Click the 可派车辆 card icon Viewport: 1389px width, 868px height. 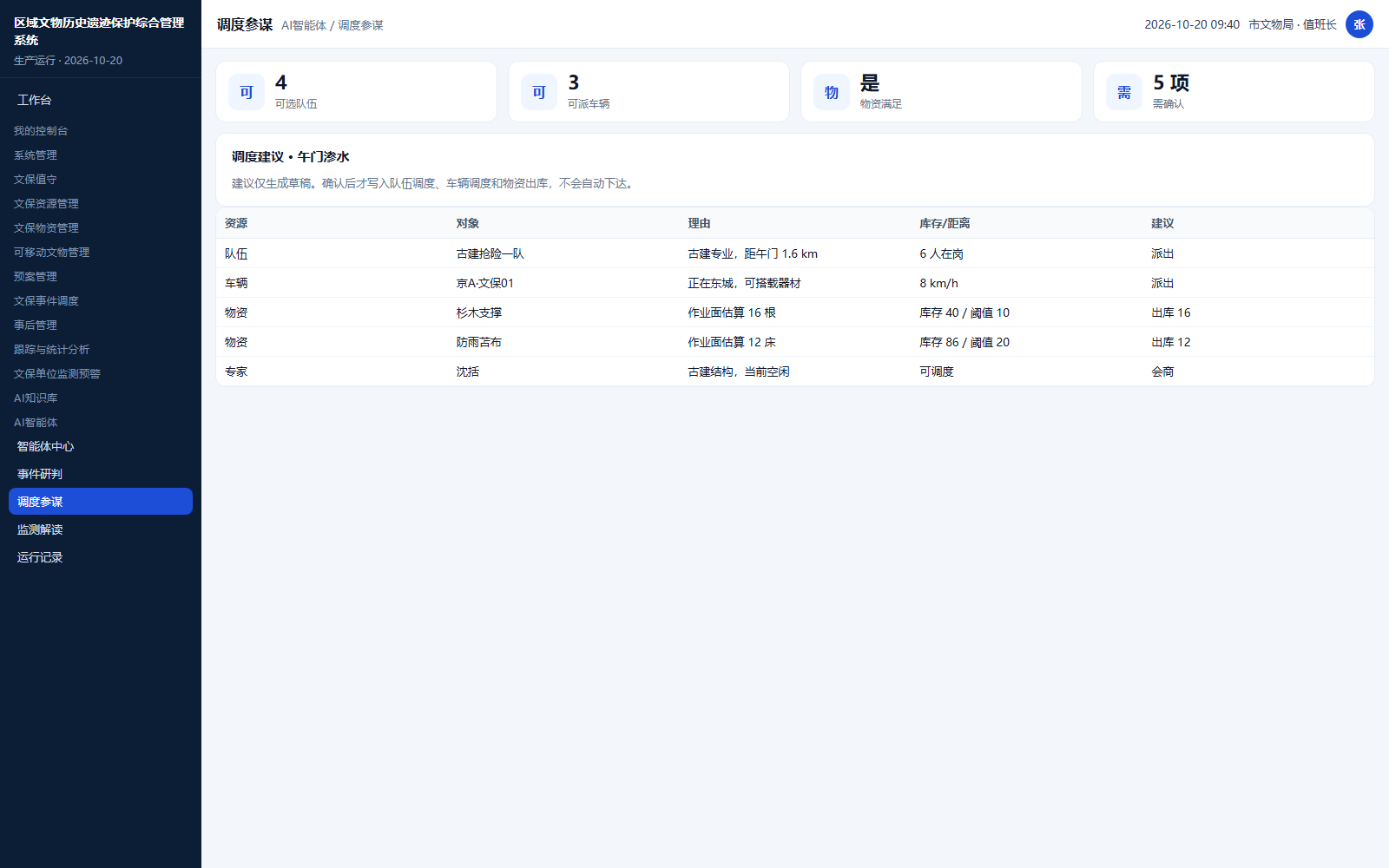(539, 92)
